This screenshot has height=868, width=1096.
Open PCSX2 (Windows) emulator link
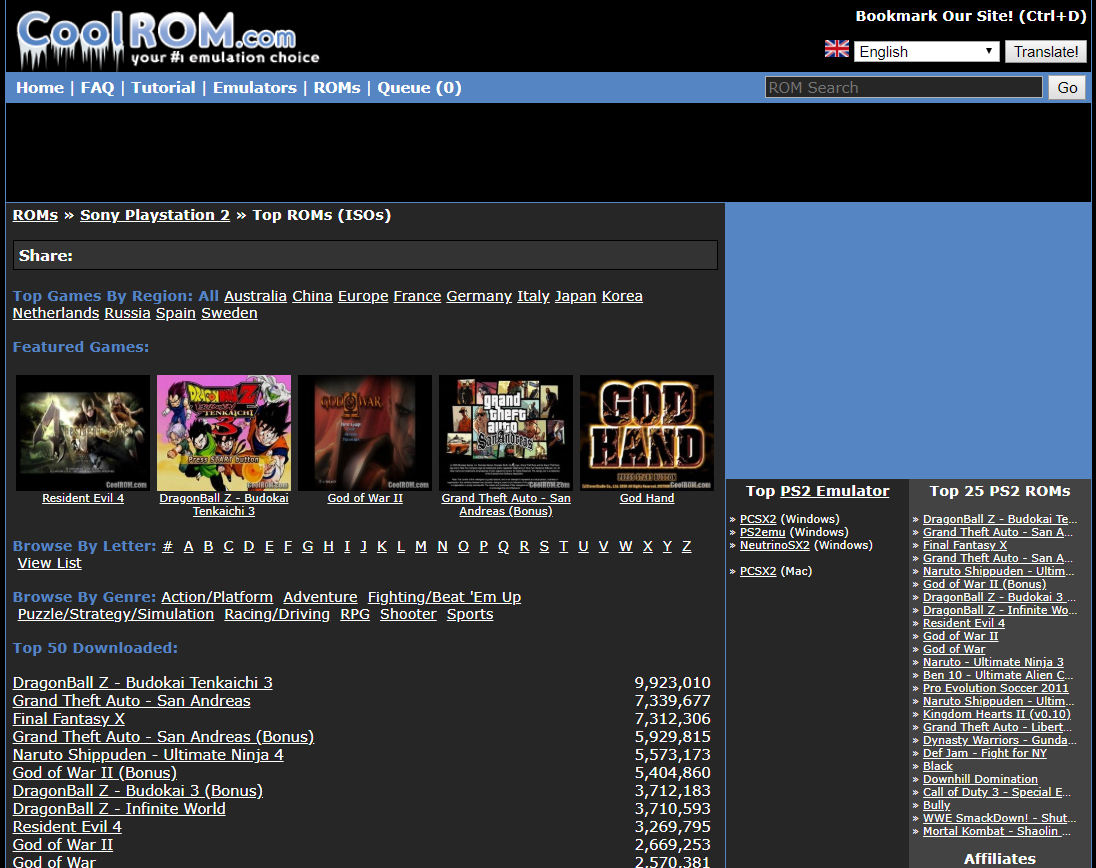(x=758, y=519)
